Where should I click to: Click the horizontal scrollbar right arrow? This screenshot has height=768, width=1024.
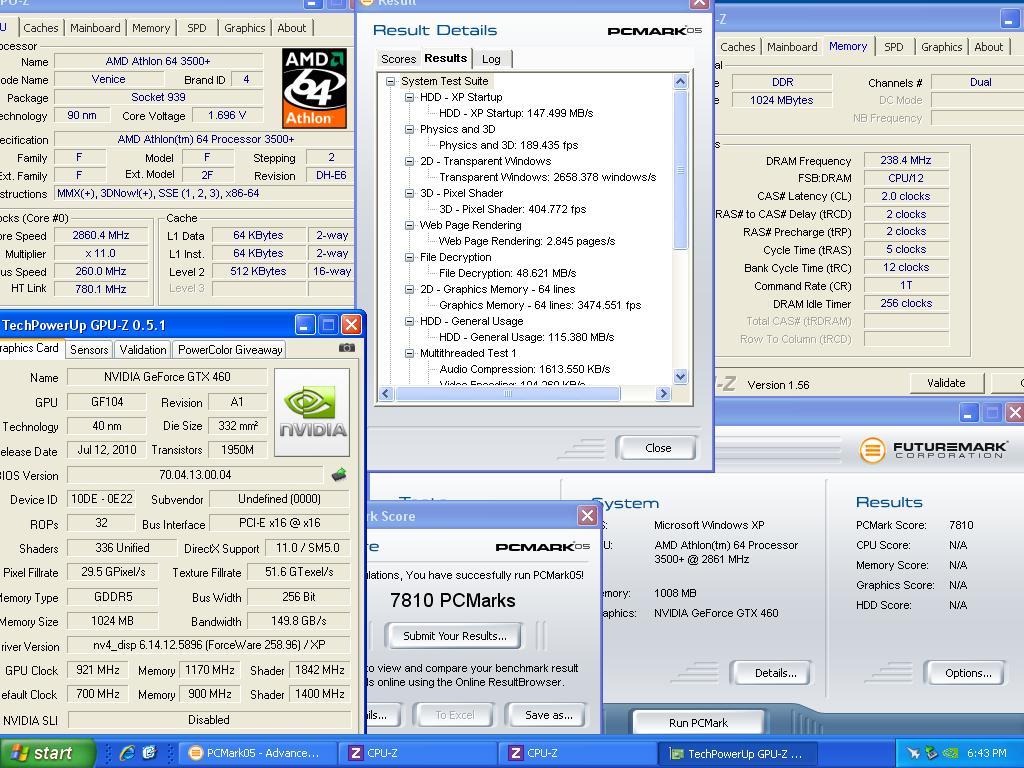[x=664, y=393]
